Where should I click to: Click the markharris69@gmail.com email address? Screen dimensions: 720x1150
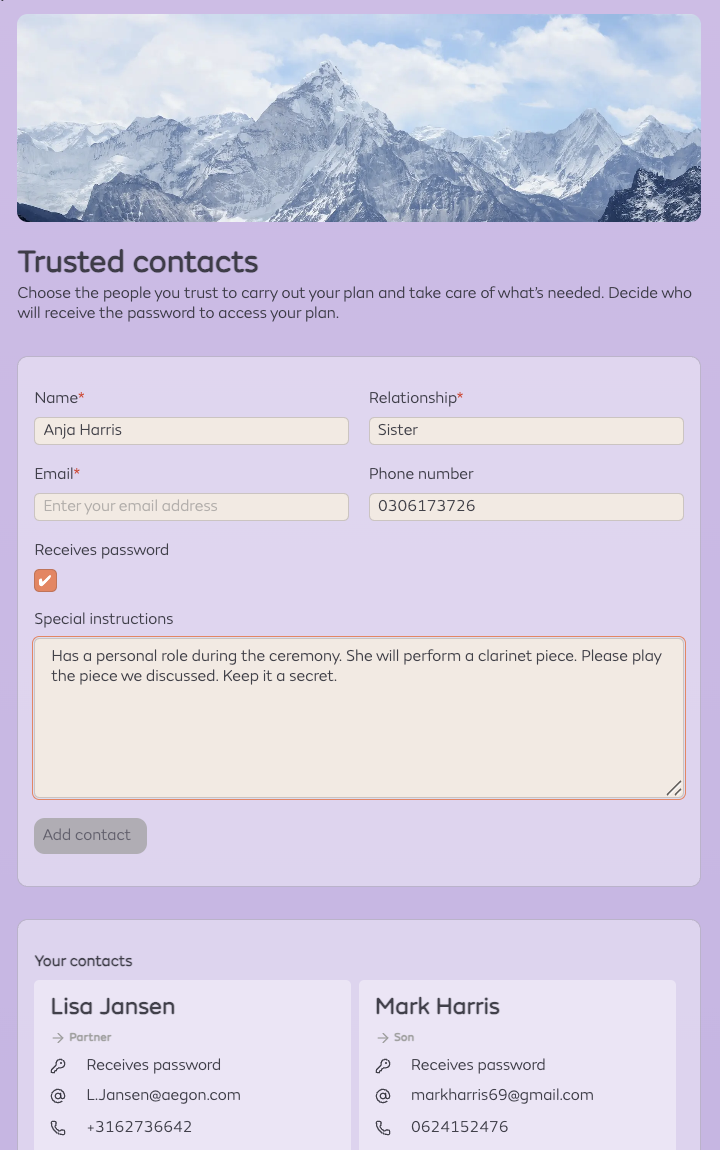coord(502,1095)
